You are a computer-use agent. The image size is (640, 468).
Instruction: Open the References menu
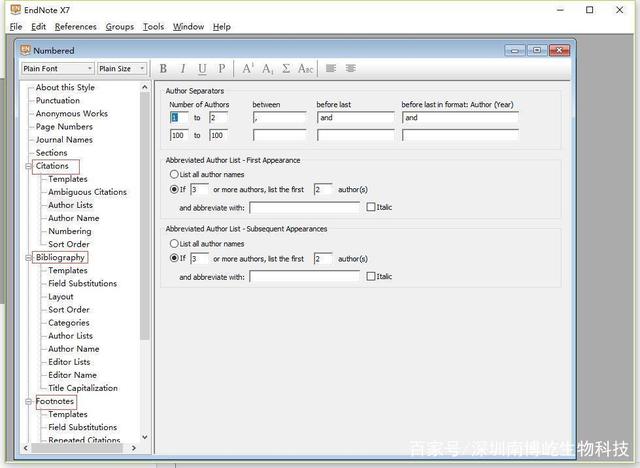(x=76, y=27)
